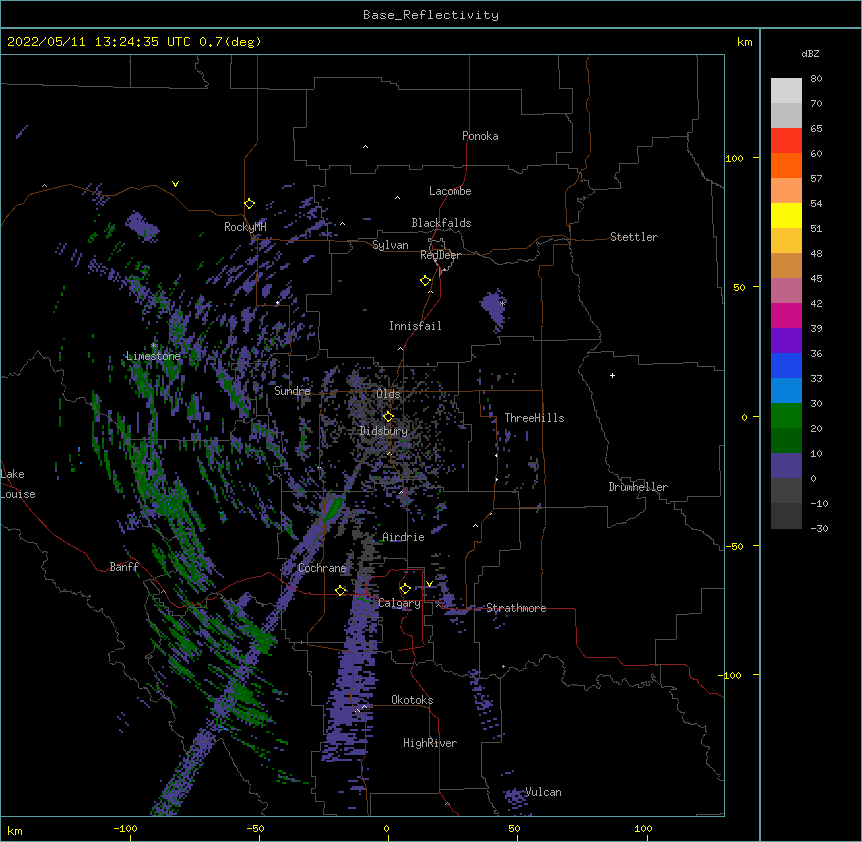
Task: Click the yellow diamond marker above Calgary label
Action: coord(405,589)
